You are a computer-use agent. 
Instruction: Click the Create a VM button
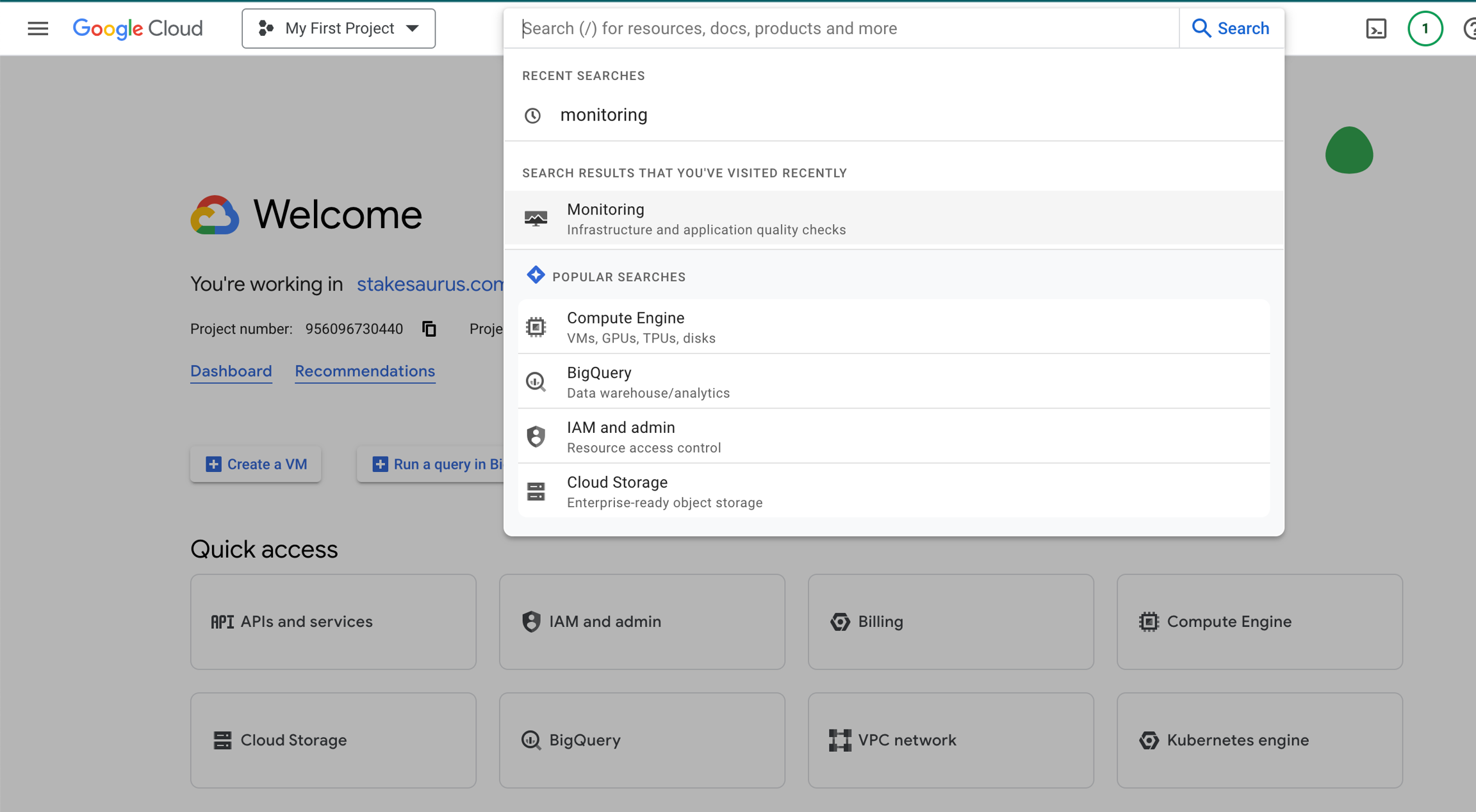click(256, 464)
